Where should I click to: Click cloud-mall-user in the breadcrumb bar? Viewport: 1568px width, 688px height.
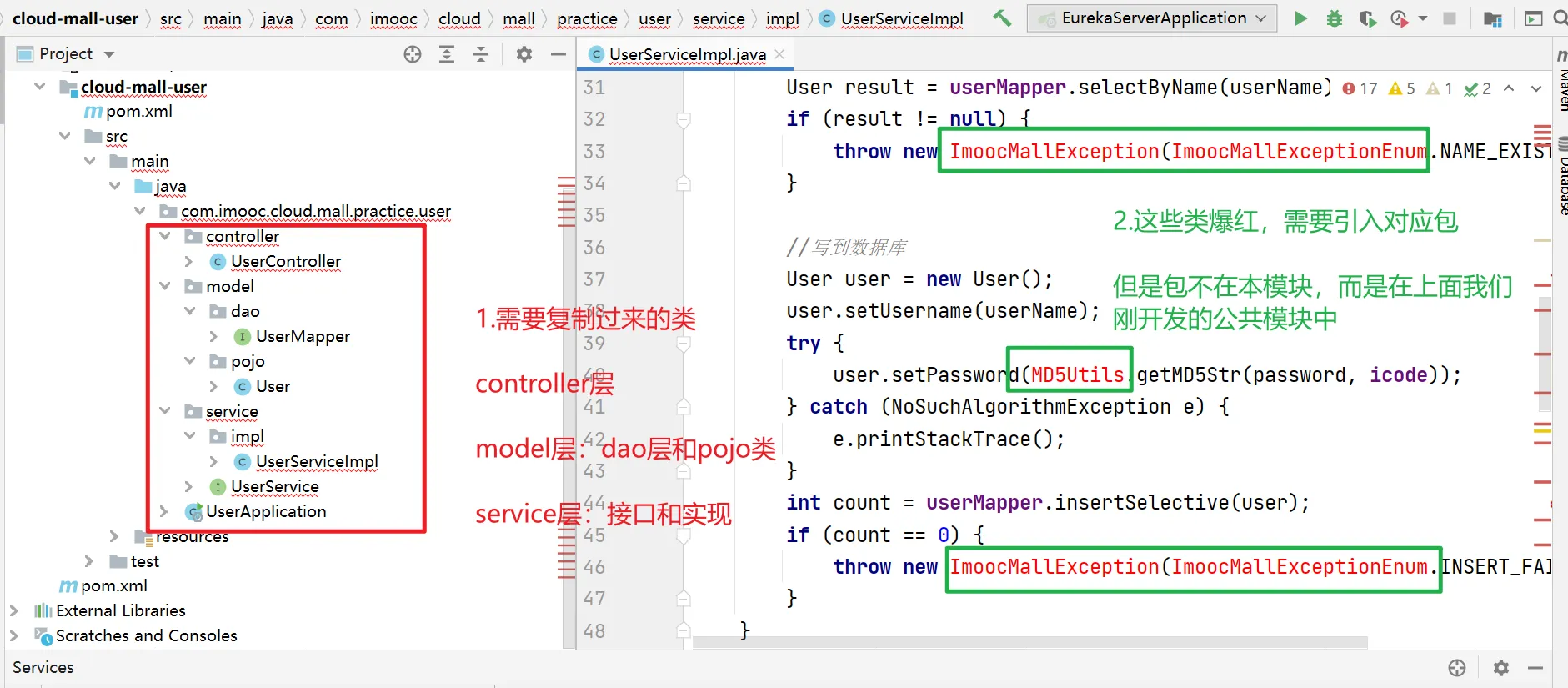(76, 18)
